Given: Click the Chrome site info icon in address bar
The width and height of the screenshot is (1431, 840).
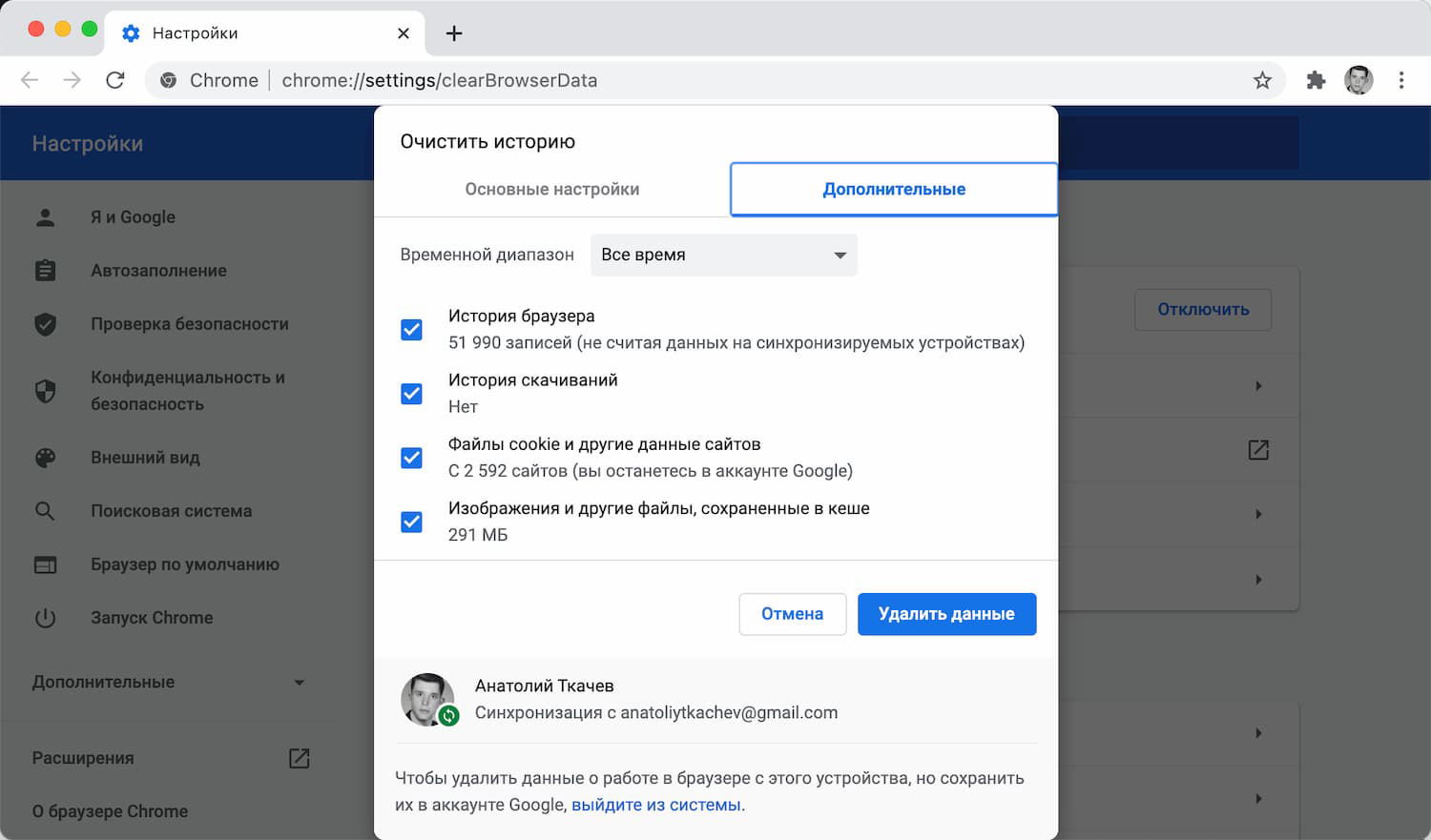Looking at the screenshot, I should coord(168,80).
